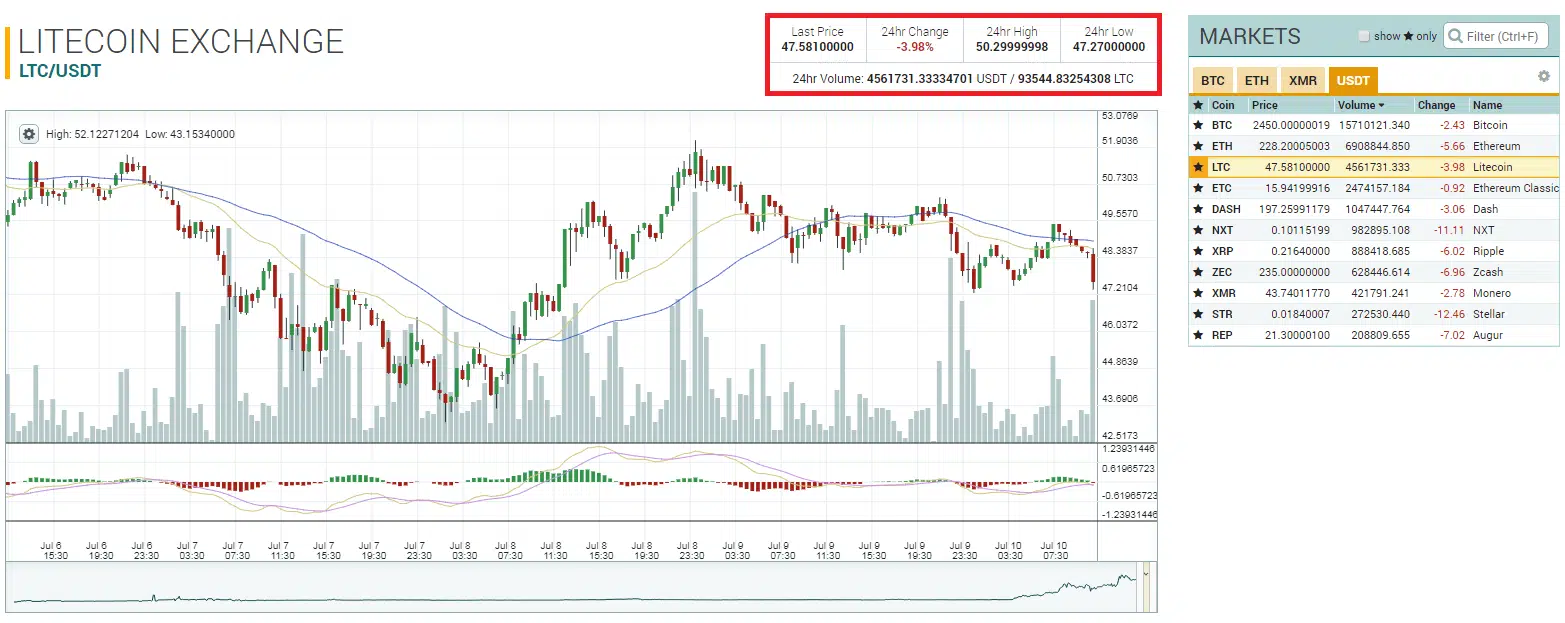Switch to the XMR markets tab
Viewport: 1565px width, 623px height.
[x=1302, y=80]
